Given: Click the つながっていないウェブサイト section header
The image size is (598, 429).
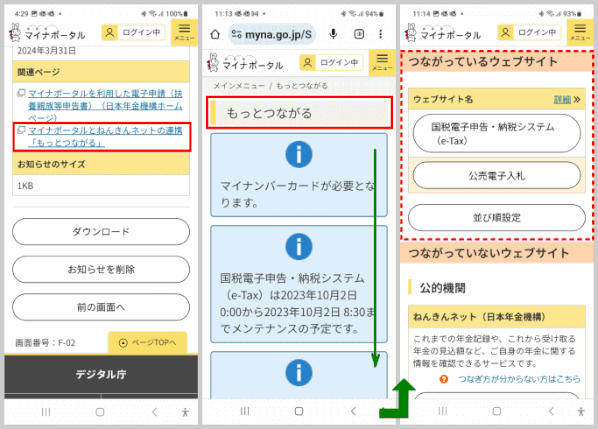Looking at the screenshot, I should [x=497, y=253].
